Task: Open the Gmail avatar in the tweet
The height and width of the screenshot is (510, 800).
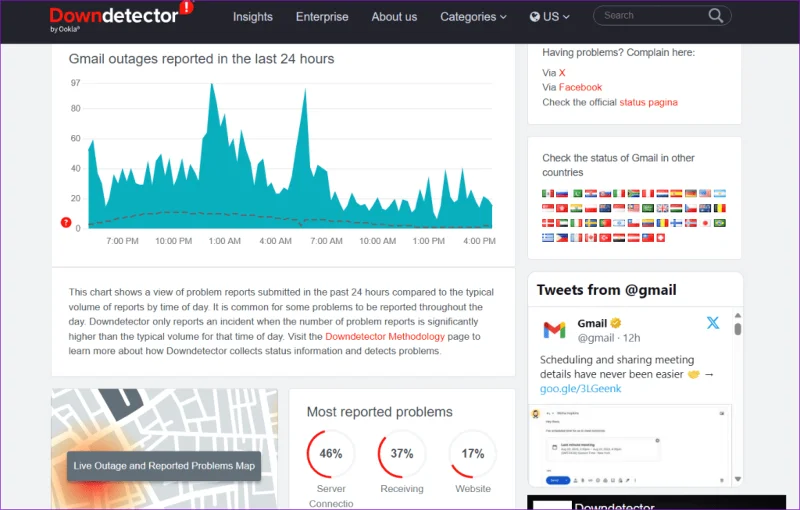Action: (x=555, y=330)
